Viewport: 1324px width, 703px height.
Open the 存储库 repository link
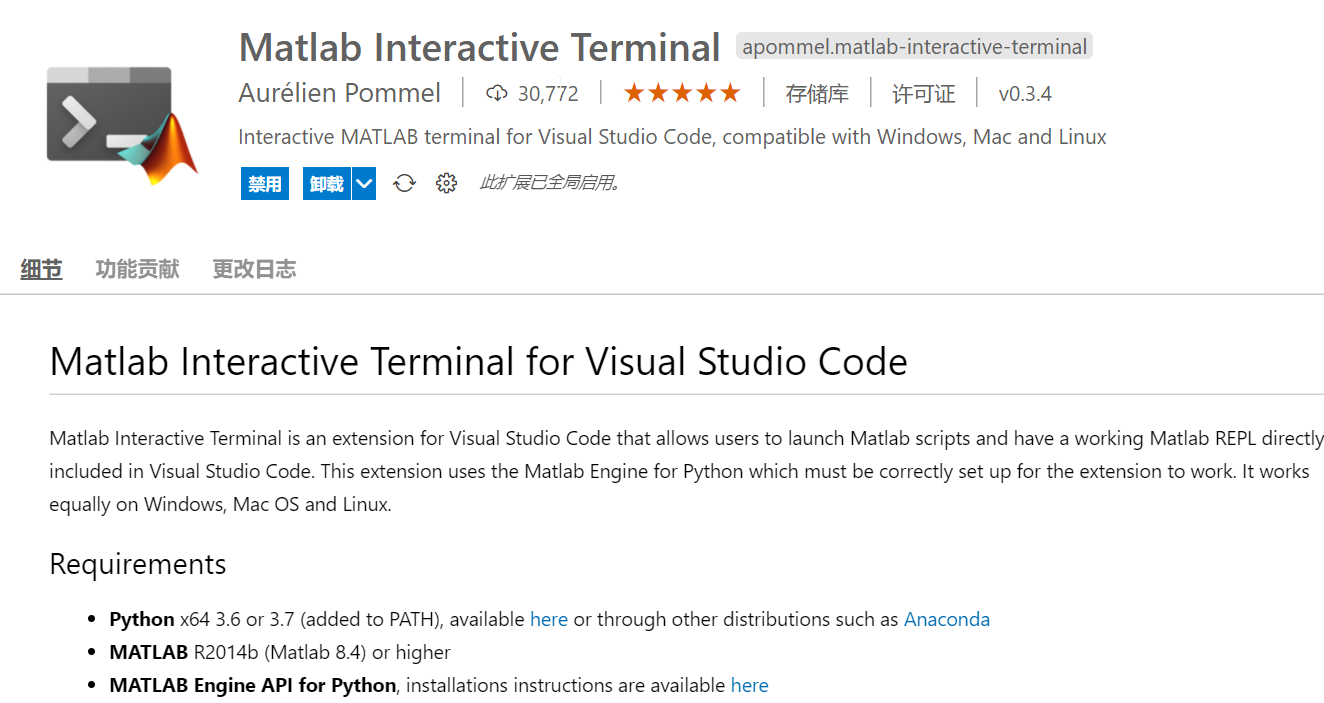coord(817,94)
